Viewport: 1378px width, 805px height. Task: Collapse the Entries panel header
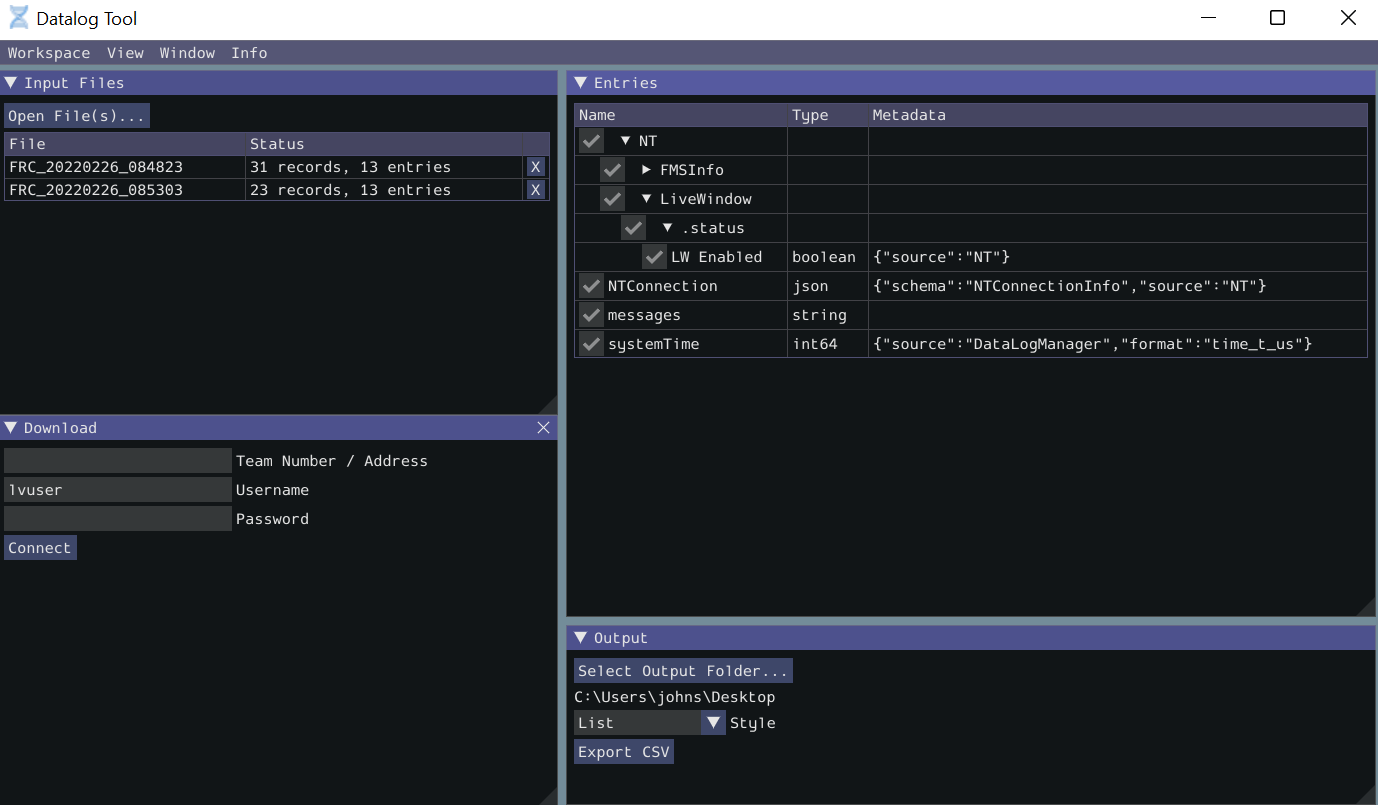580,83
